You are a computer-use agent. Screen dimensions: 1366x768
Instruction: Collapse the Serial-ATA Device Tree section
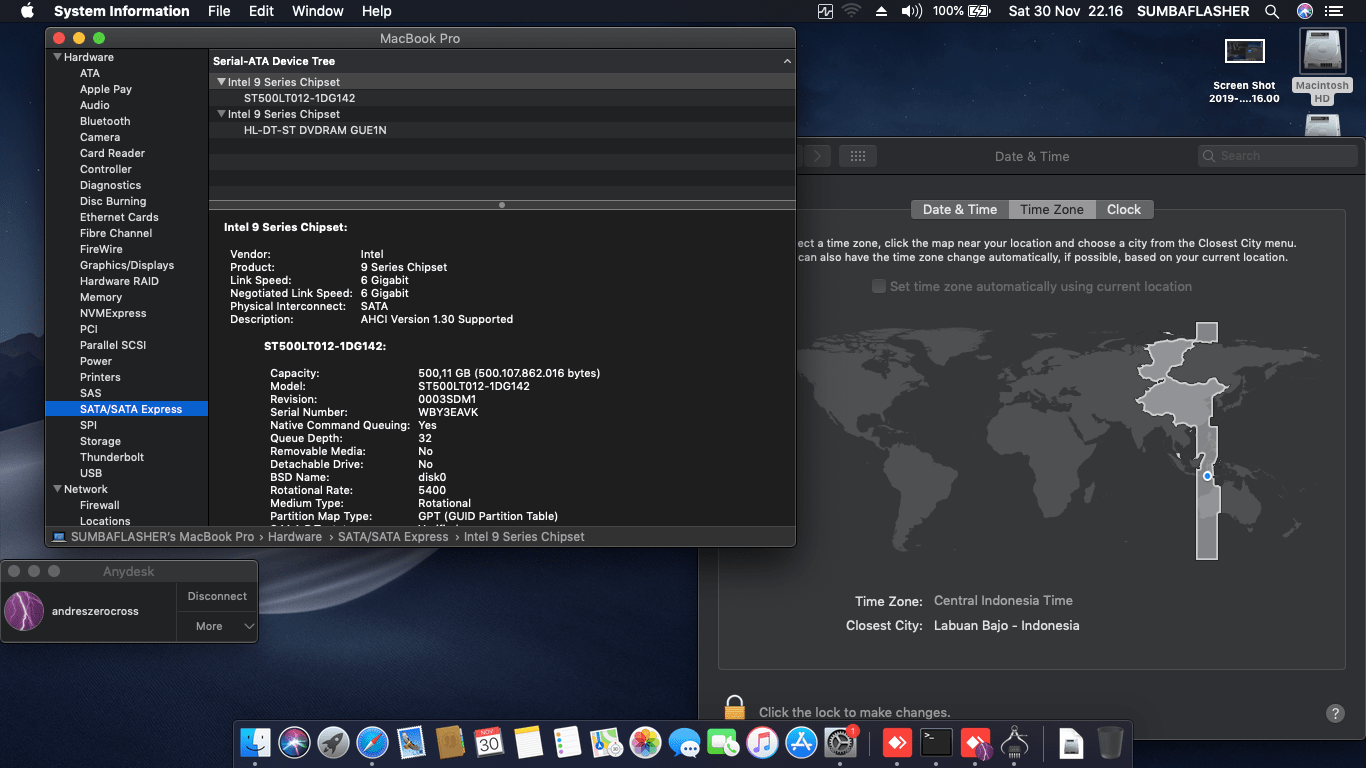click(x=787, y=60)
